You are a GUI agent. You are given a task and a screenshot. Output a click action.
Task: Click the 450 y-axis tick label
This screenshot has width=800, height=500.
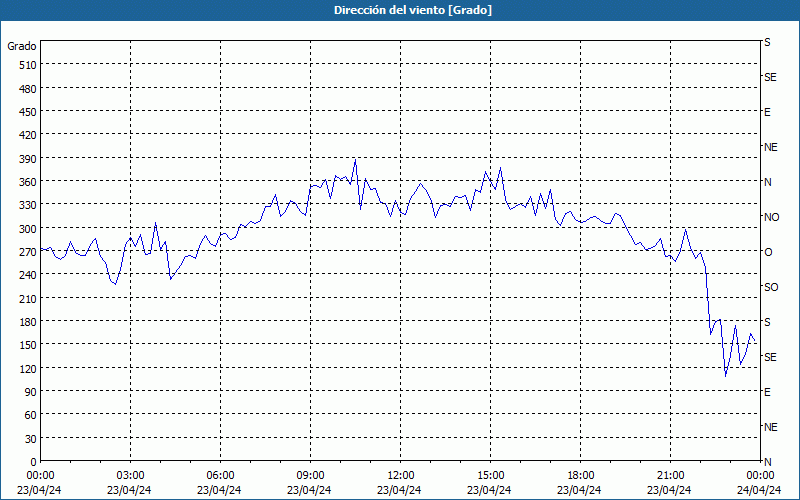(28, 112)
